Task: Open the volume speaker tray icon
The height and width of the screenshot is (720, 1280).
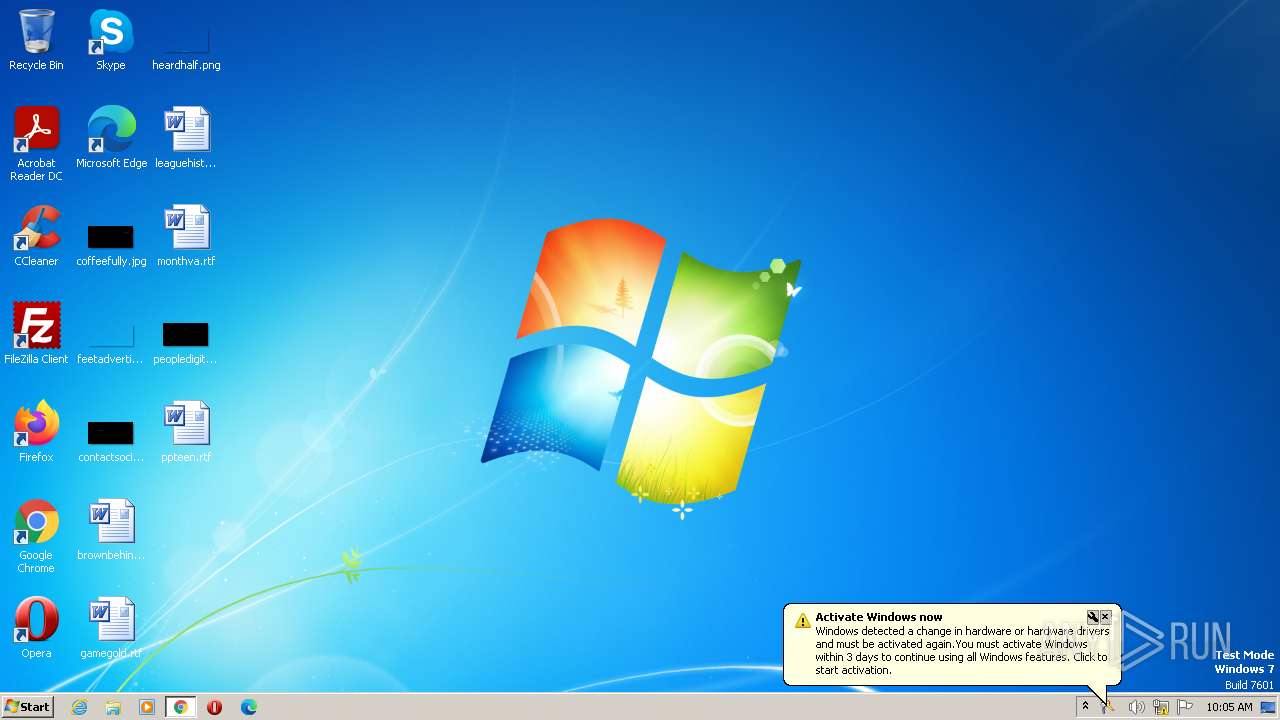Action: click(1136, 707)
